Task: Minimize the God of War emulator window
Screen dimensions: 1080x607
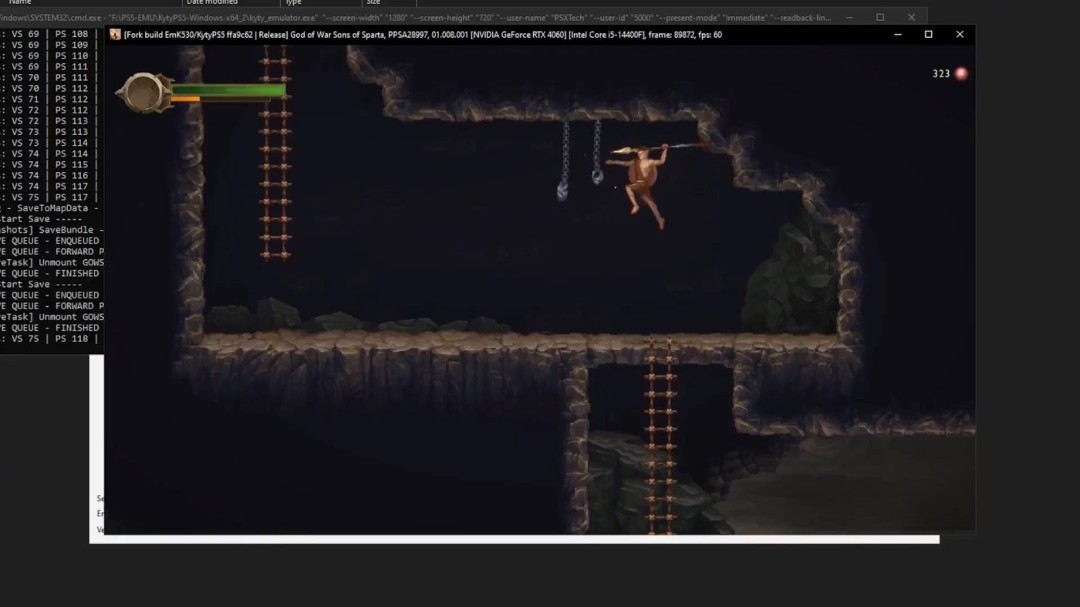Action: click(x=897, y=34)
